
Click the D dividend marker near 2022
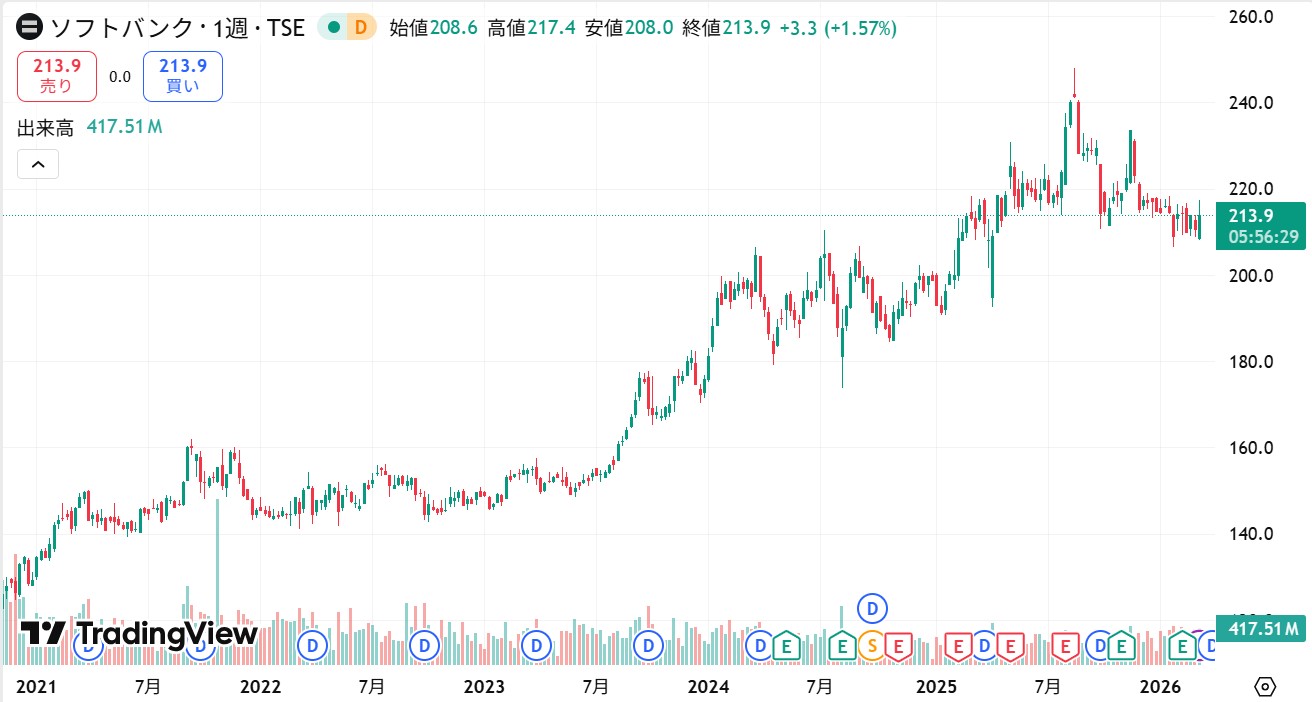click(314, 647)
